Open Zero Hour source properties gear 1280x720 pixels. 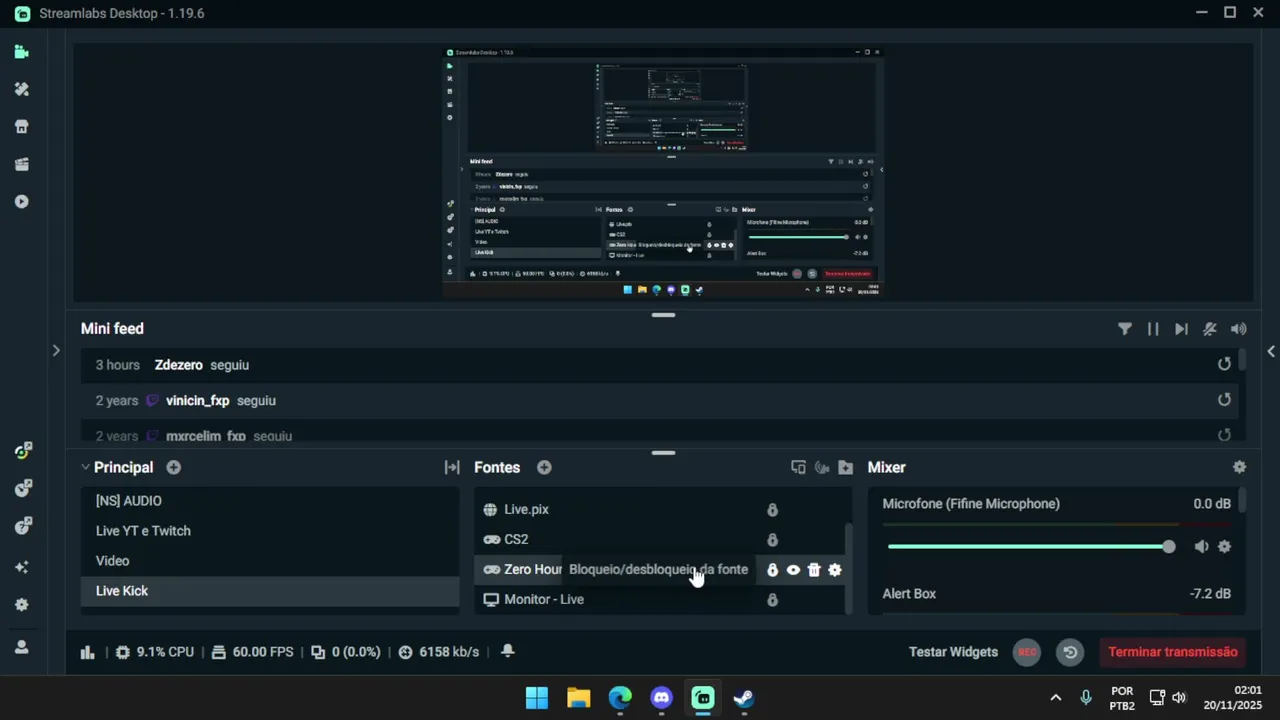pyautogui.click(x=835, y=570)
